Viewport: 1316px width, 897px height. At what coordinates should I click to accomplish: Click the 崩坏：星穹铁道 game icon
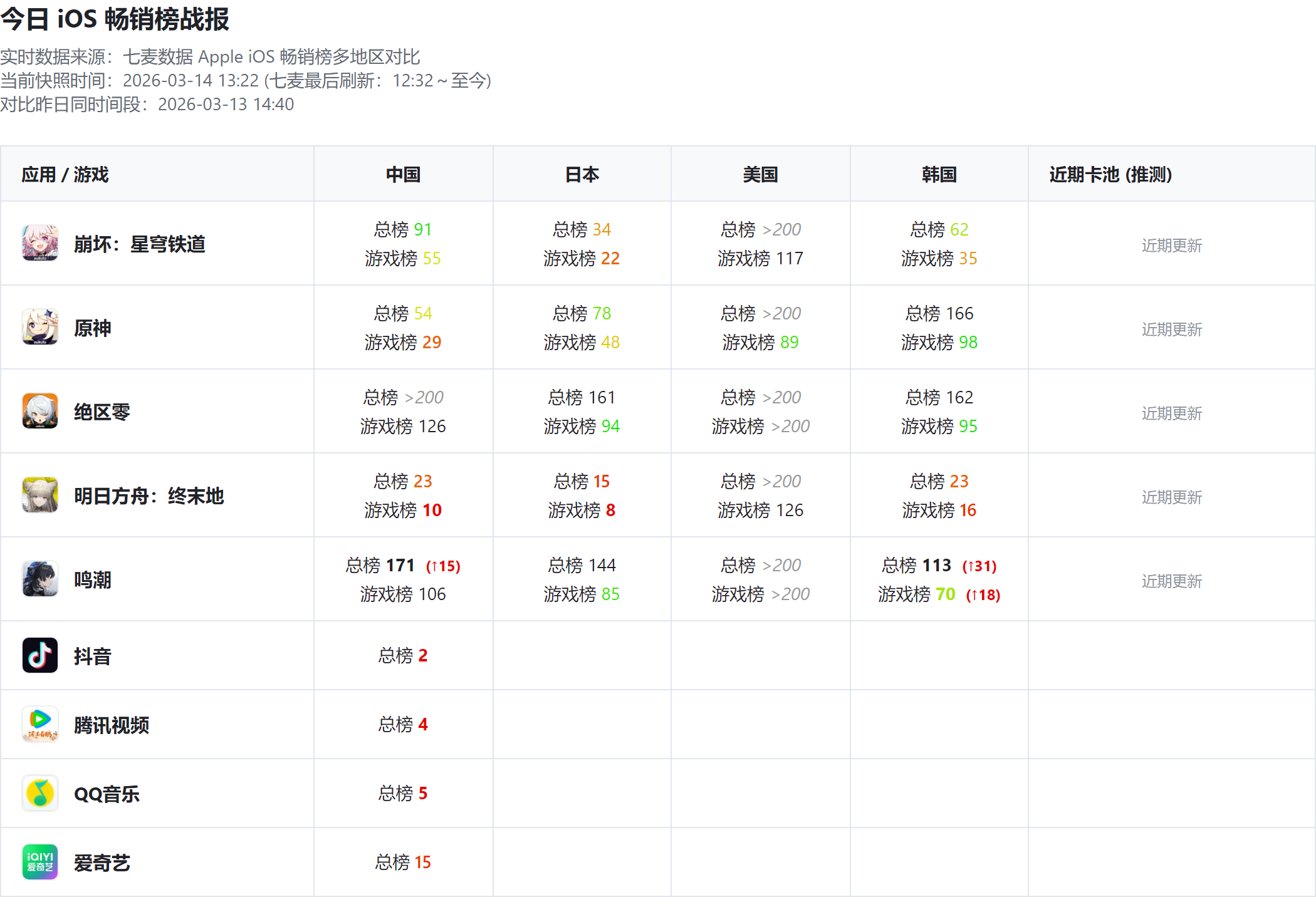click(x=40, y=243)
